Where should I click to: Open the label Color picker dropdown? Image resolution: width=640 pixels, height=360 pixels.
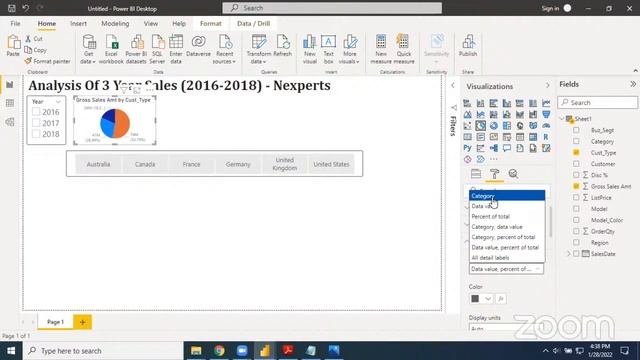tap(488, 299)
